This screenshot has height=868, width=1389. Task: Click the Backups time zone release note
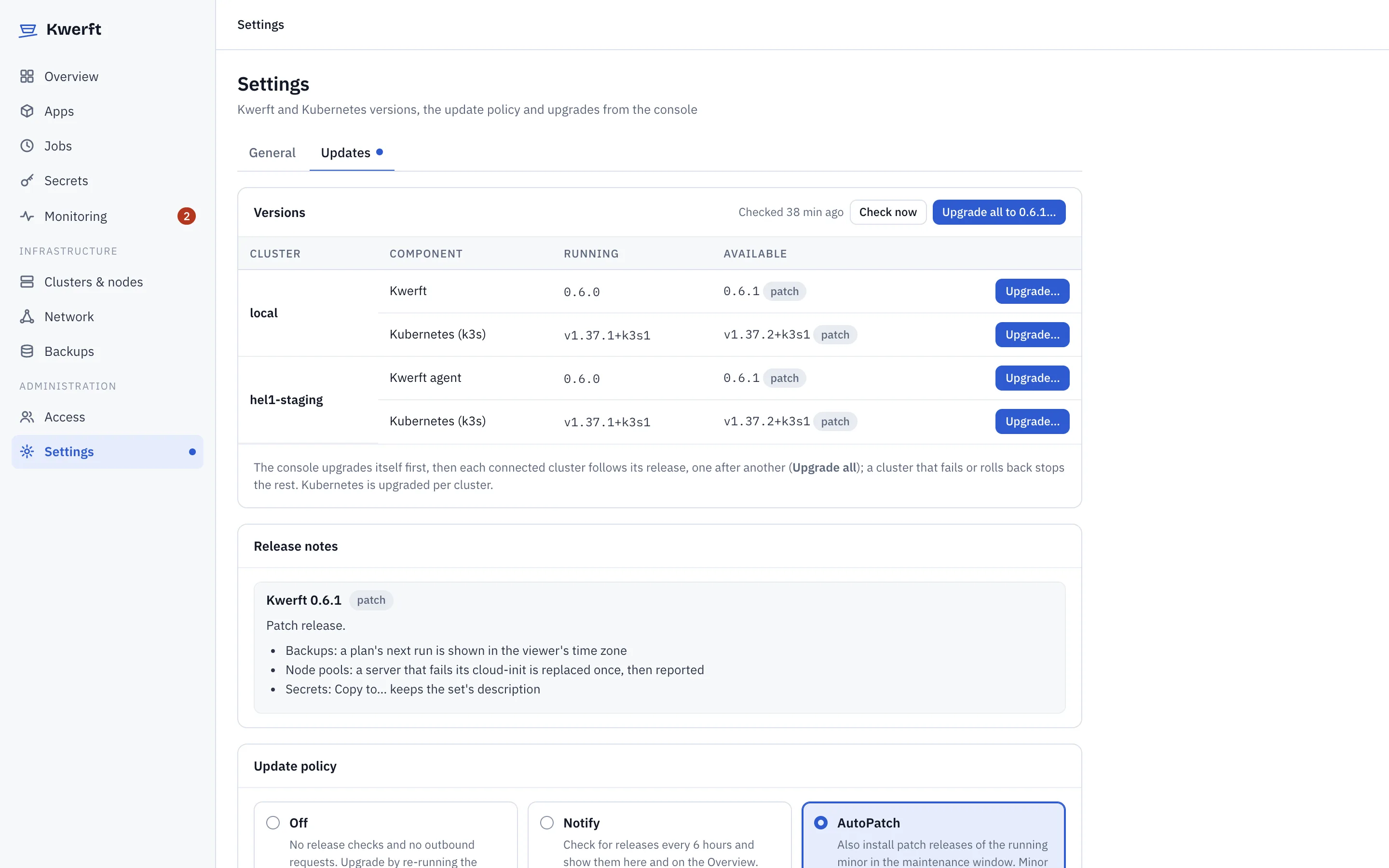456,651
